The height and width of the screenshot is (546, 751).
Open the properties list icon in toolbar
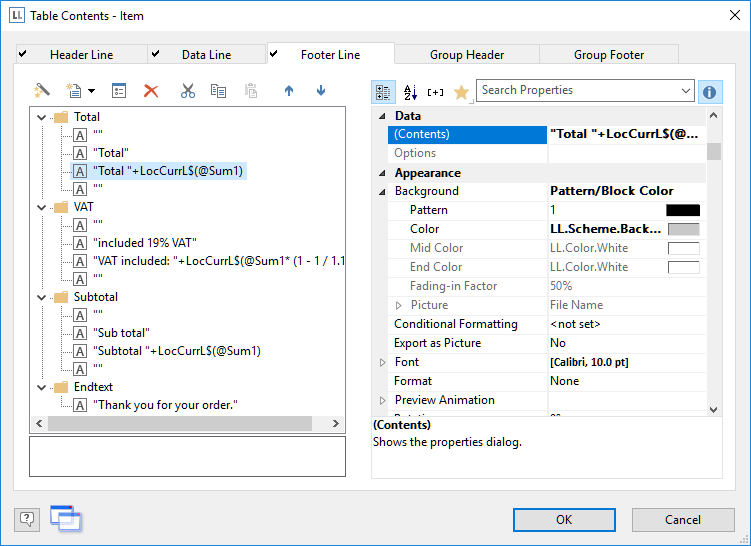pyautogui.click(x=119, y=91)
